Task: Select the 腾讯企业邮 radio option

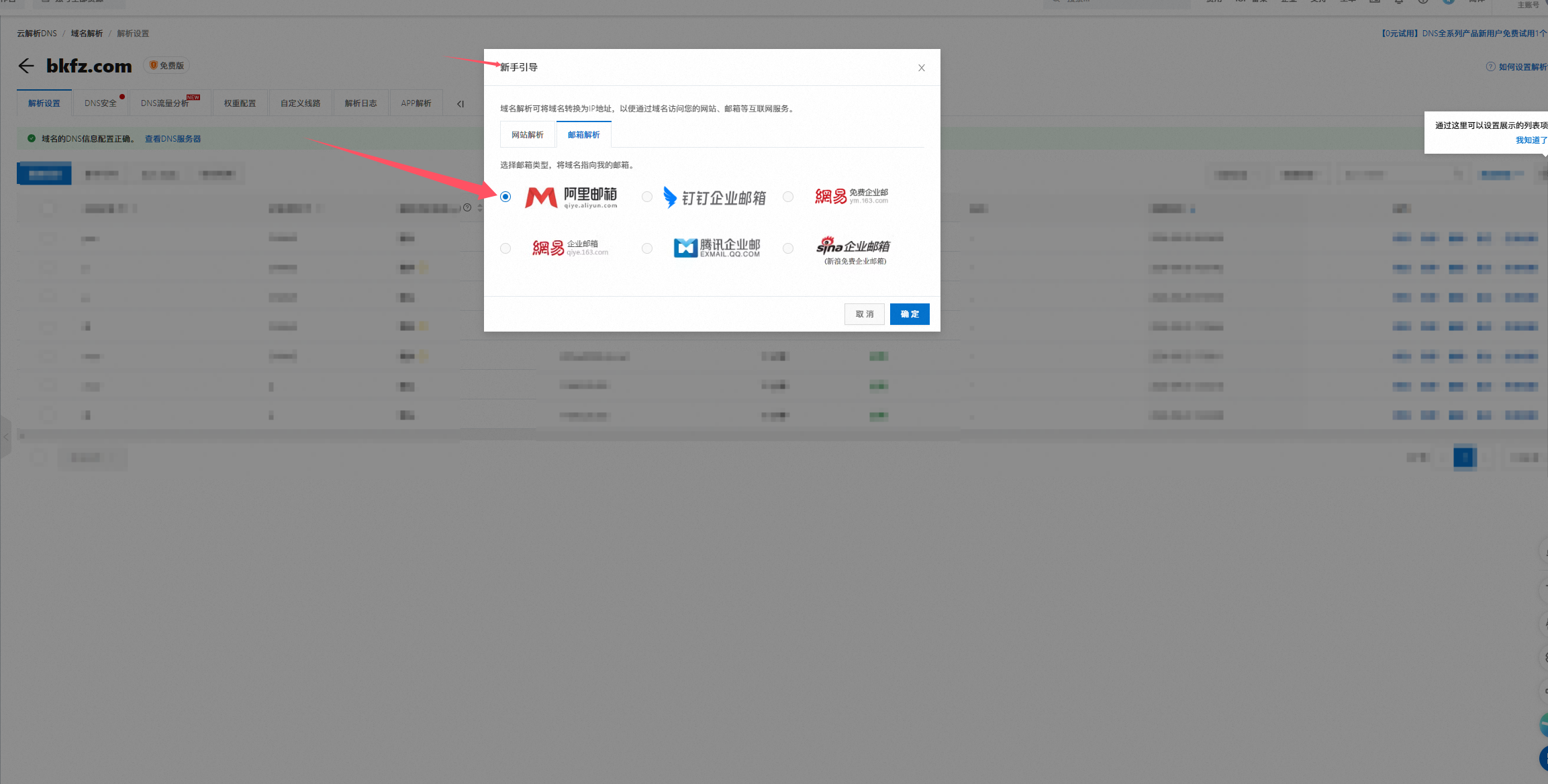Action: (647, 248)
